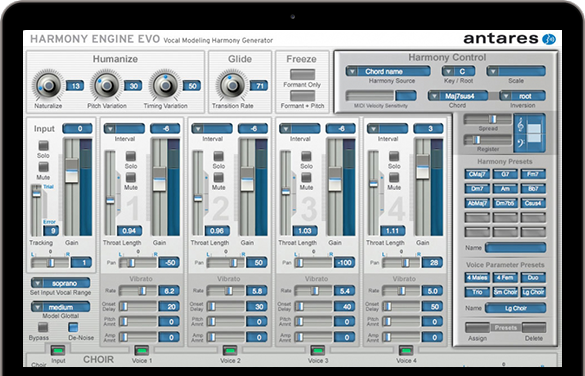Image resolution: width=585 pixels, height=376 pixels.
Task: Click the Delete presets button
Action: click(x=534, y=328)
